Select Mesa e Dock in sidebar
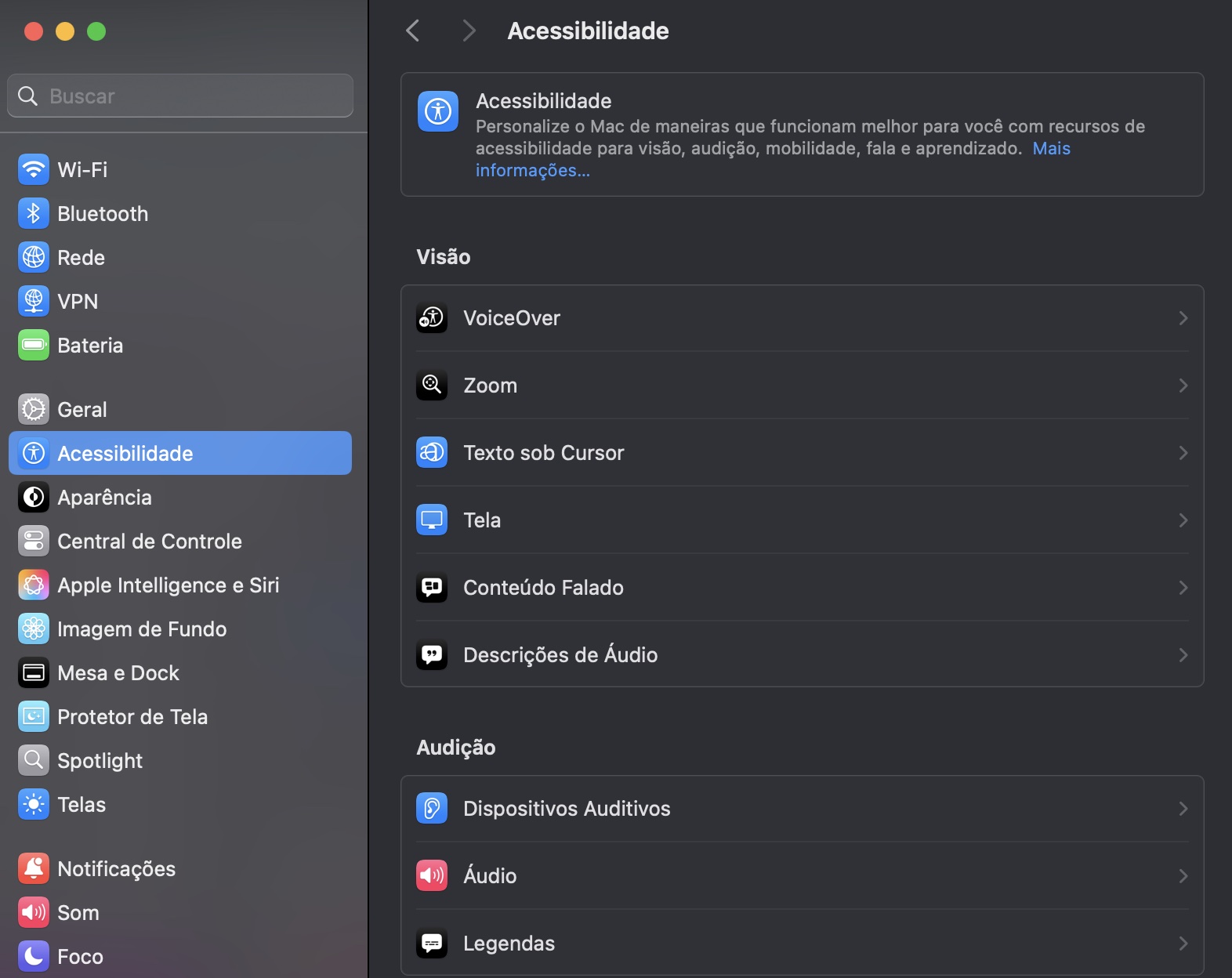Screen dimensions: 1232x978 (118, 673)
